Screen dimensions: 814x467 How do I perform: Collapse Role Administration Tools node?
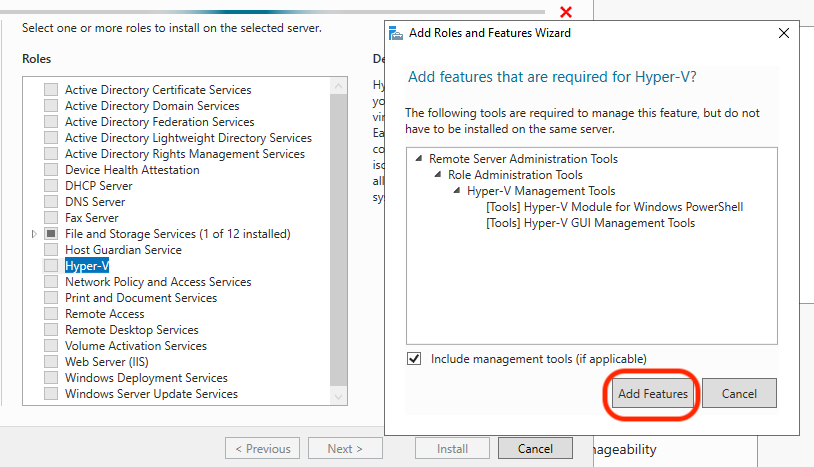click(438, 174)
